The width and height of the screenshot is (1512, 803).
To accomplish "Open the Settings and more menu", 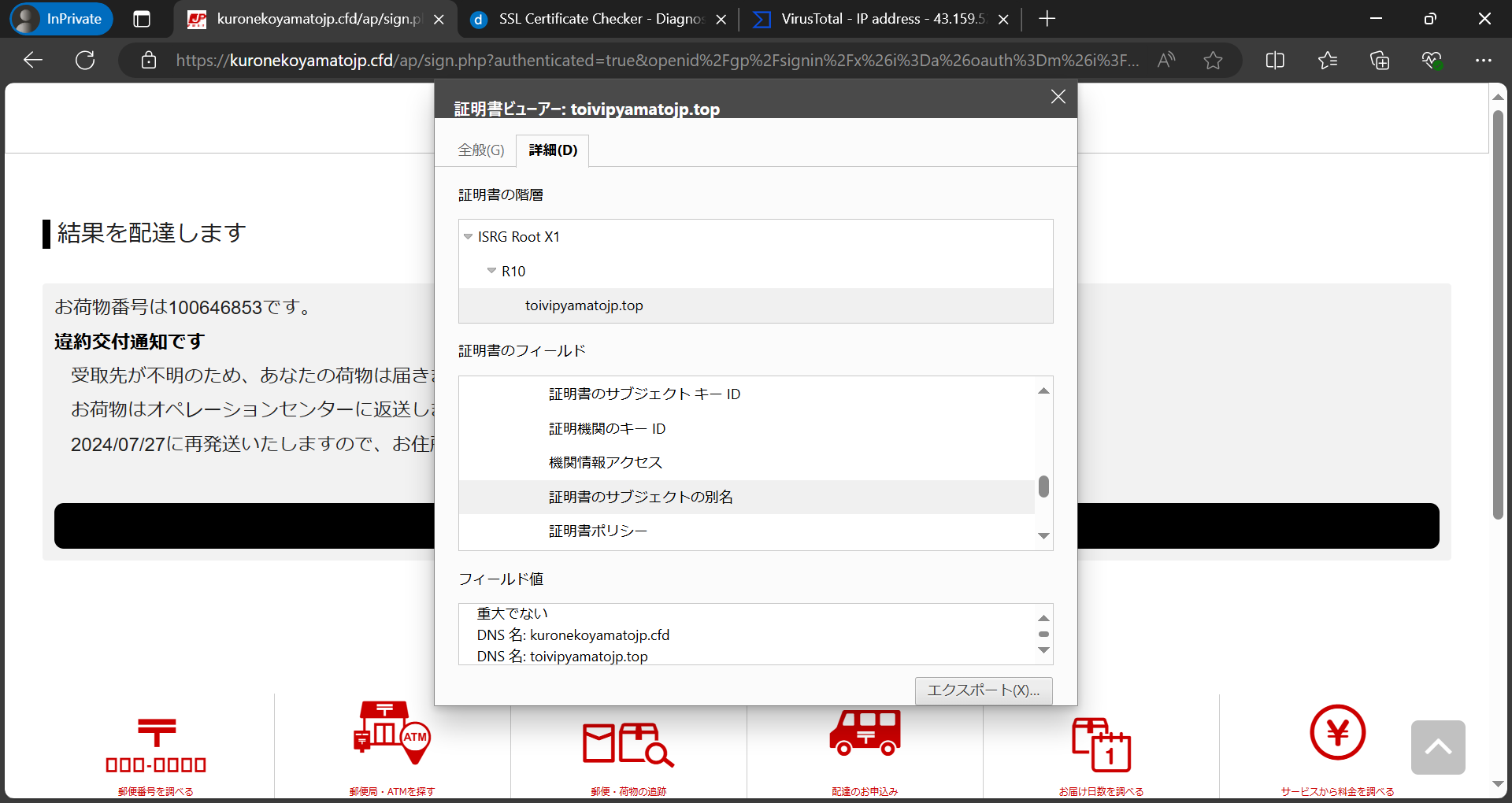I will tap(1485, 60).
